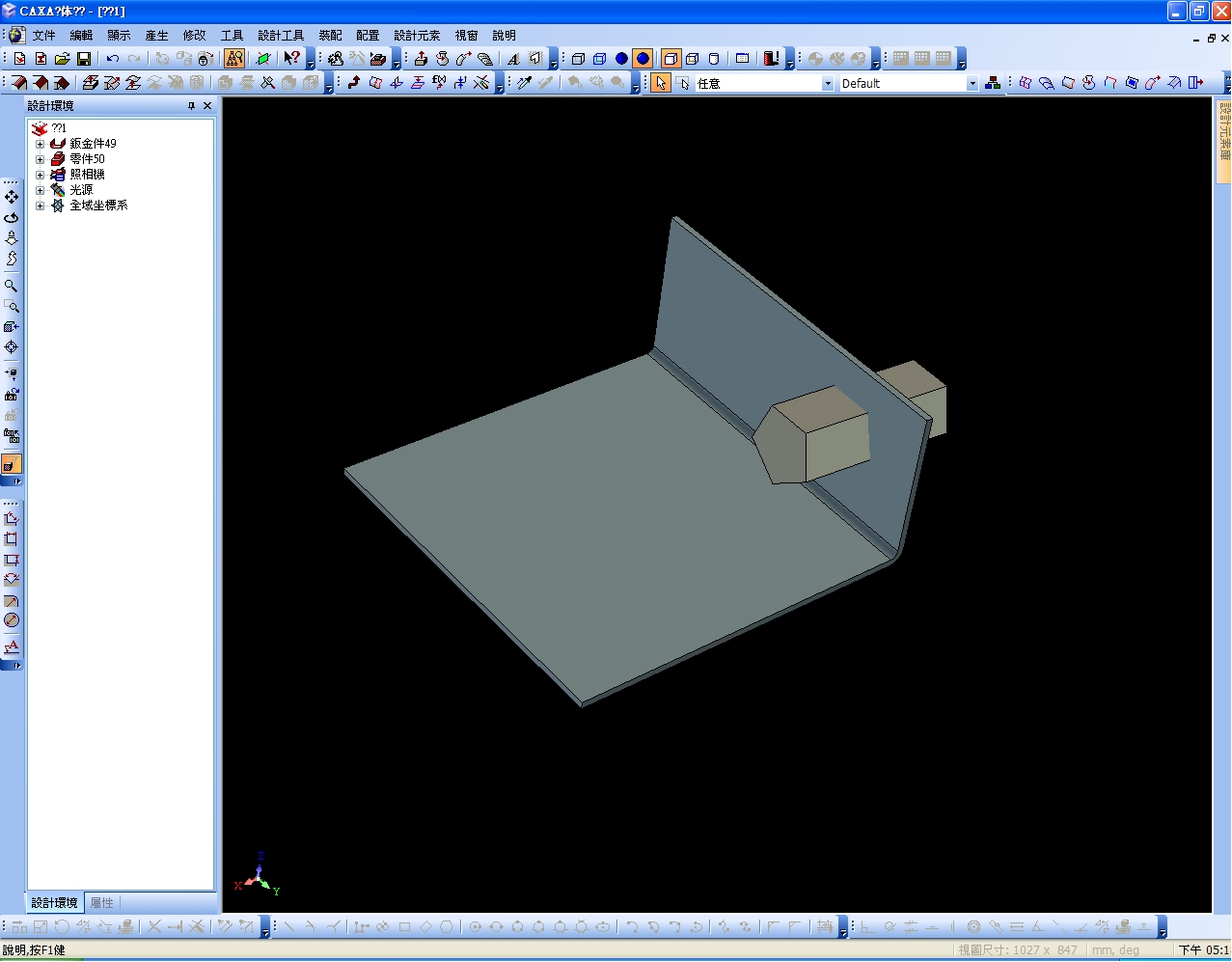Toggle the highlighted smooth shading sphere icon
The height and width of the screenshot is (962, 1232).
[643, 59]
